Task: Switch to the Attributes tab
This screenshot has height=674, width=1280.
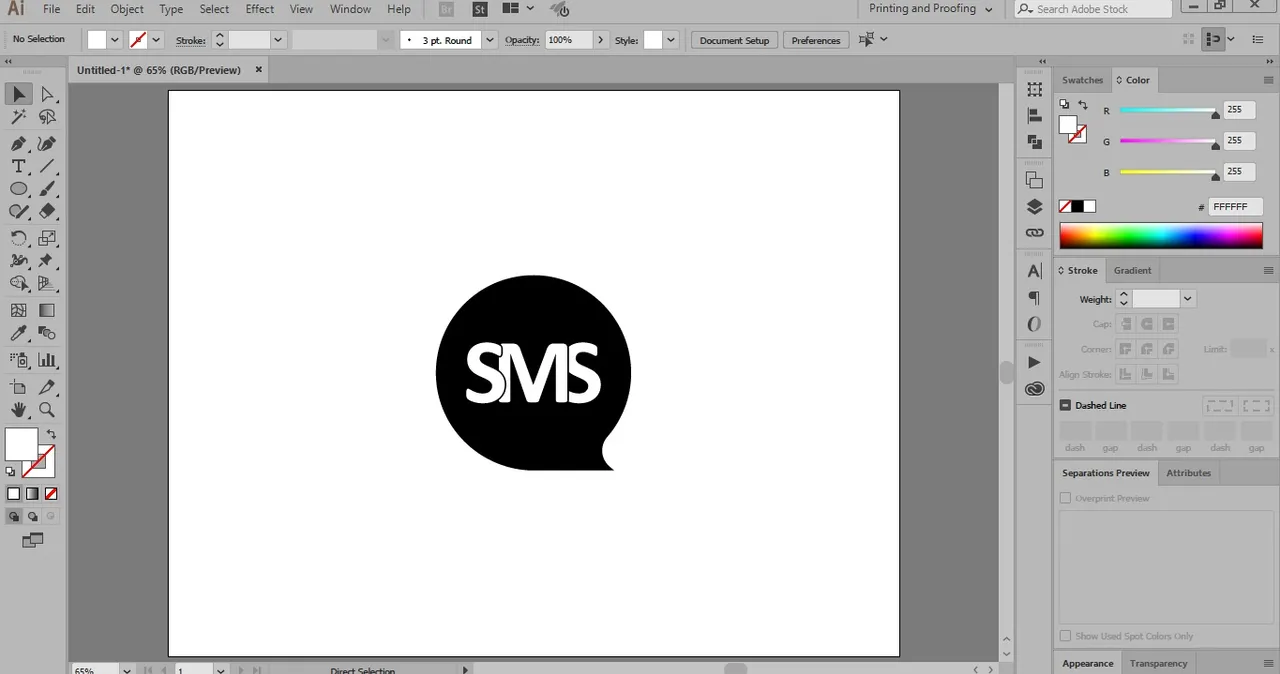Action: pos(1188,473)
